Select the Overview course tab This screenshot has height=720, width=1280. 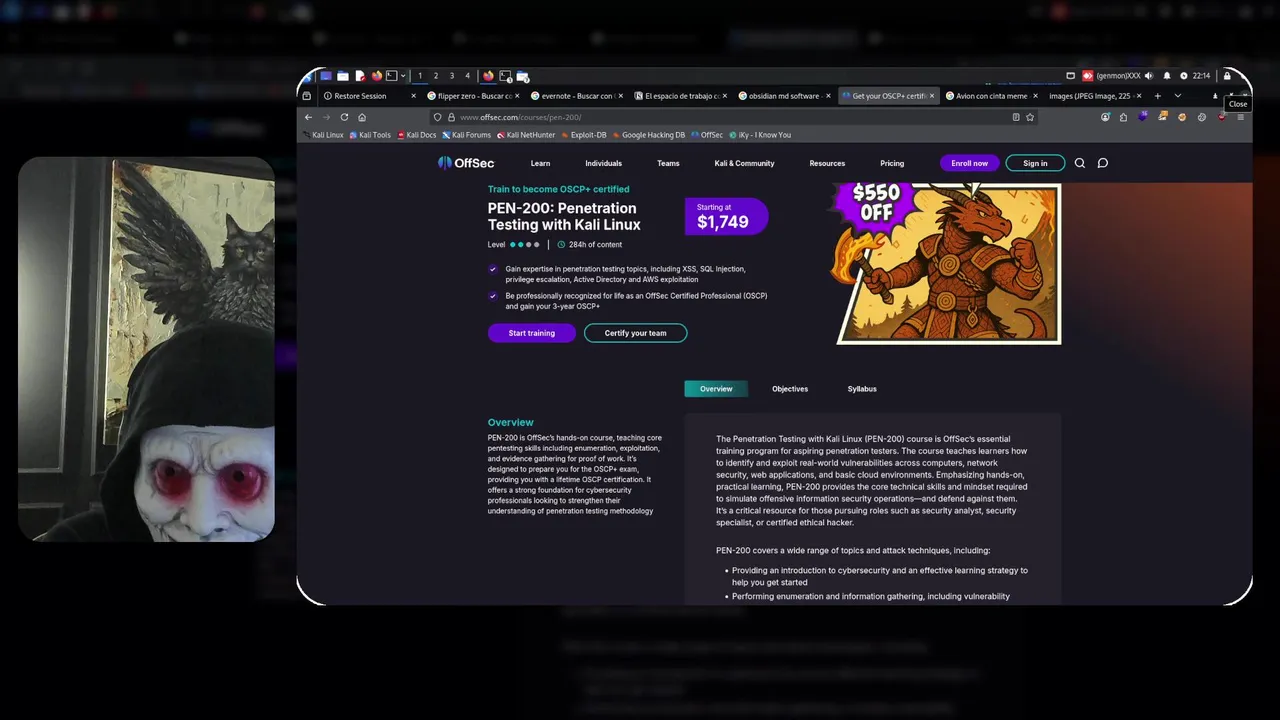[716, 389]
